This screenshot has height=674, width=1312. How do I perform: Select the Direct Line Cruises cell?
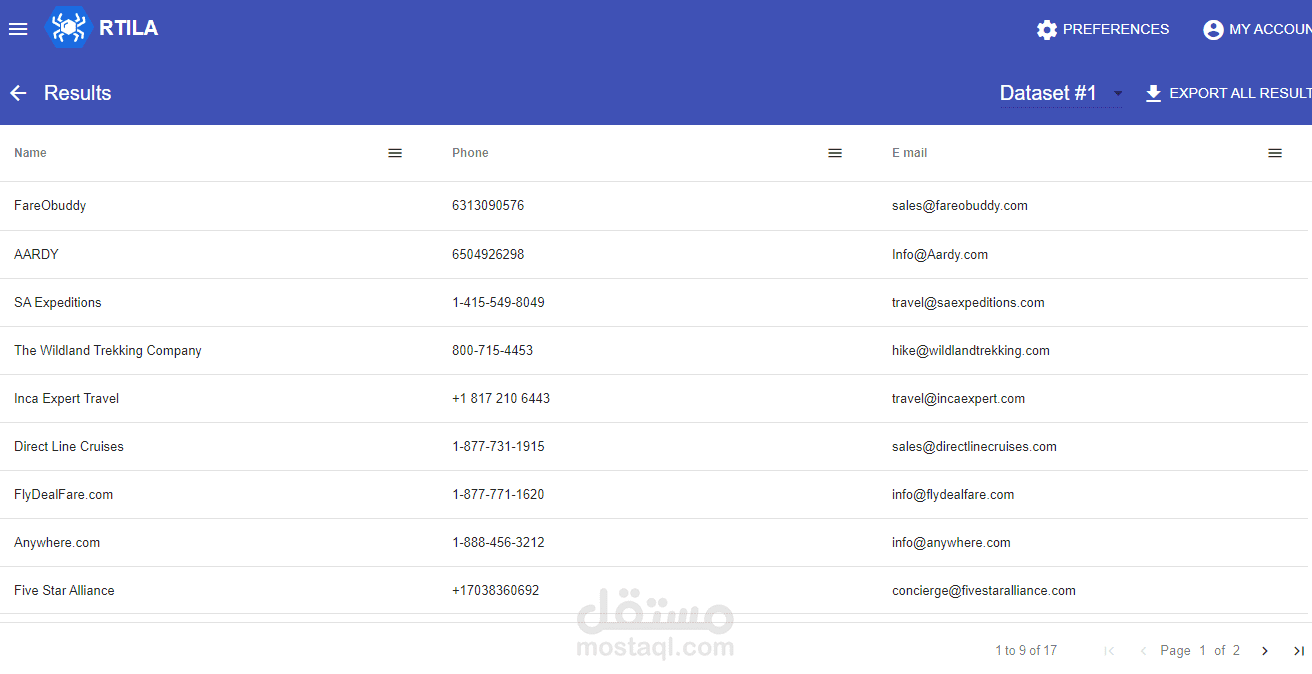click(69, 446)
